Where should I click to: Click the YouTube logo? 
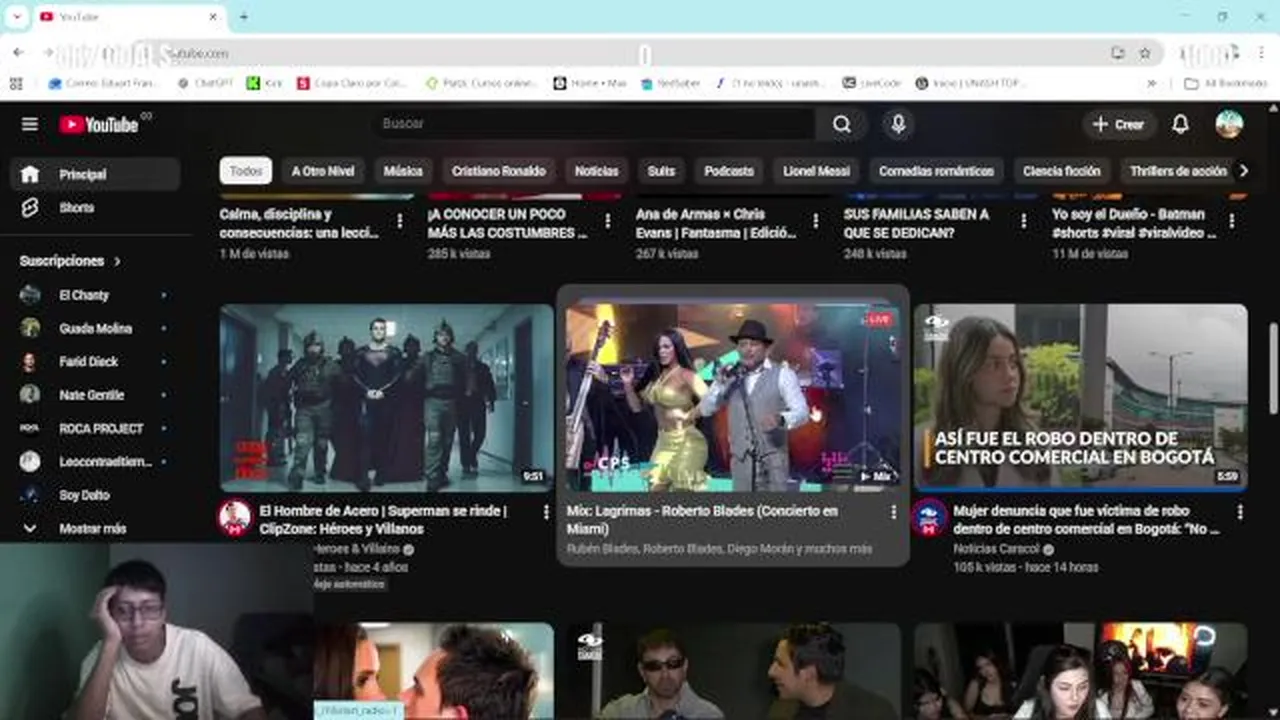(x=98, y=124)
